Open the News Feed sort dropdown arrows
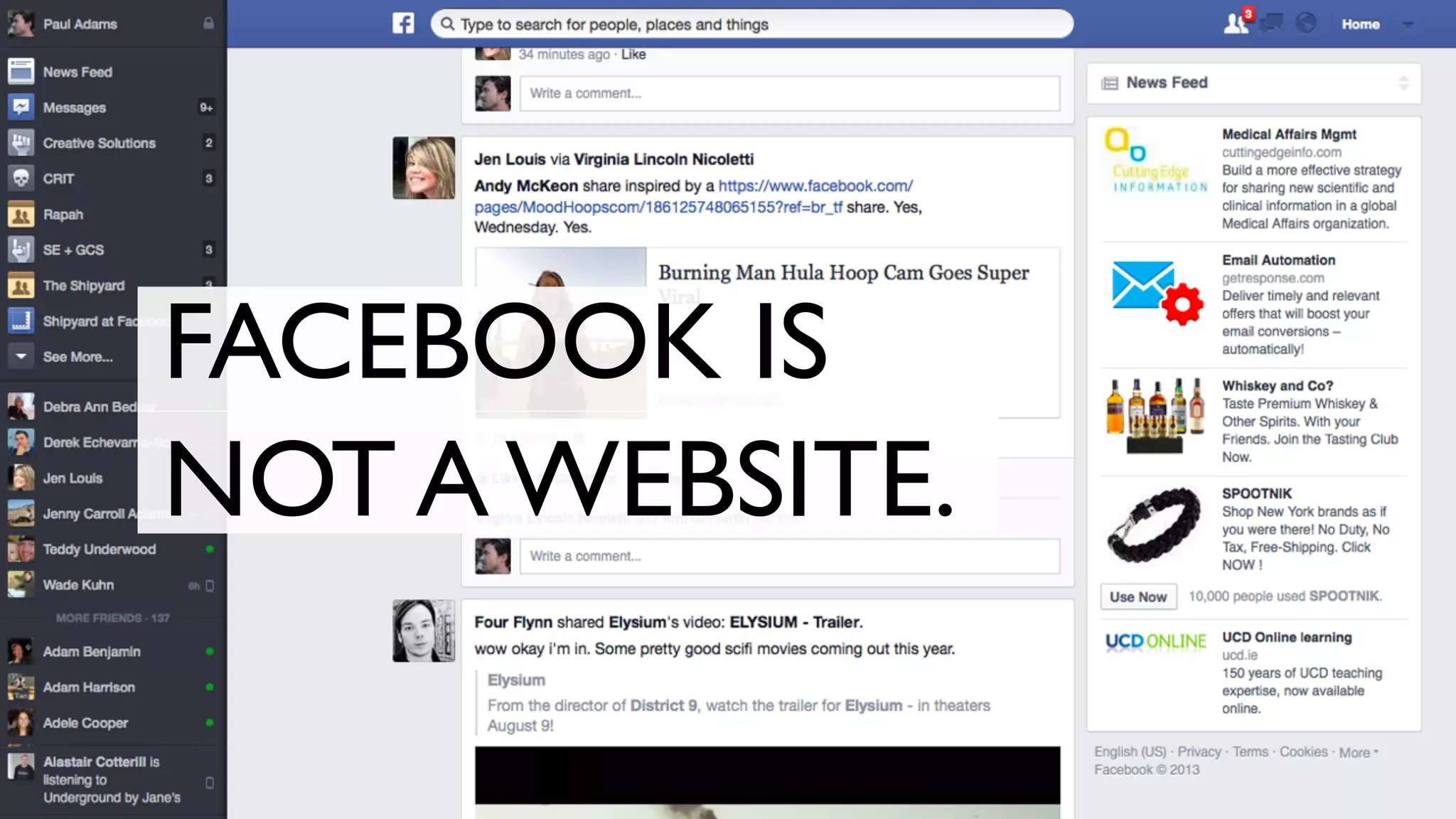1456x819 pixels. pos(1403,82)
